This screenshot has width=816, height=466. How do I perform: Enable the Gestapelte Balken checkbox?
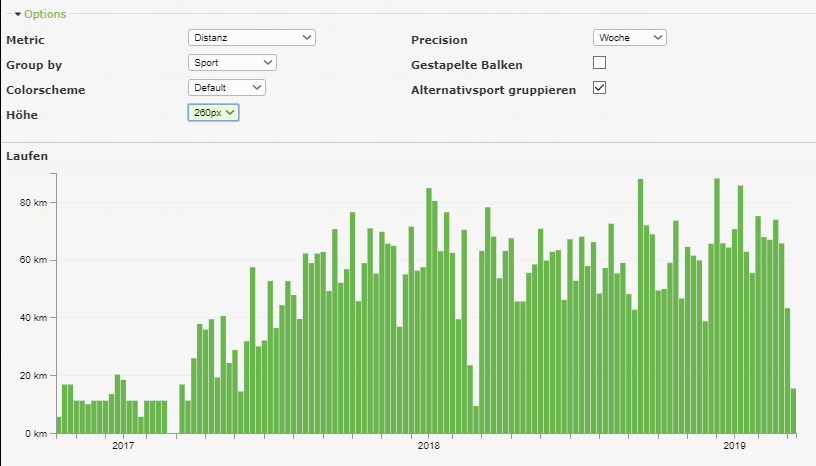click(599, 63)
